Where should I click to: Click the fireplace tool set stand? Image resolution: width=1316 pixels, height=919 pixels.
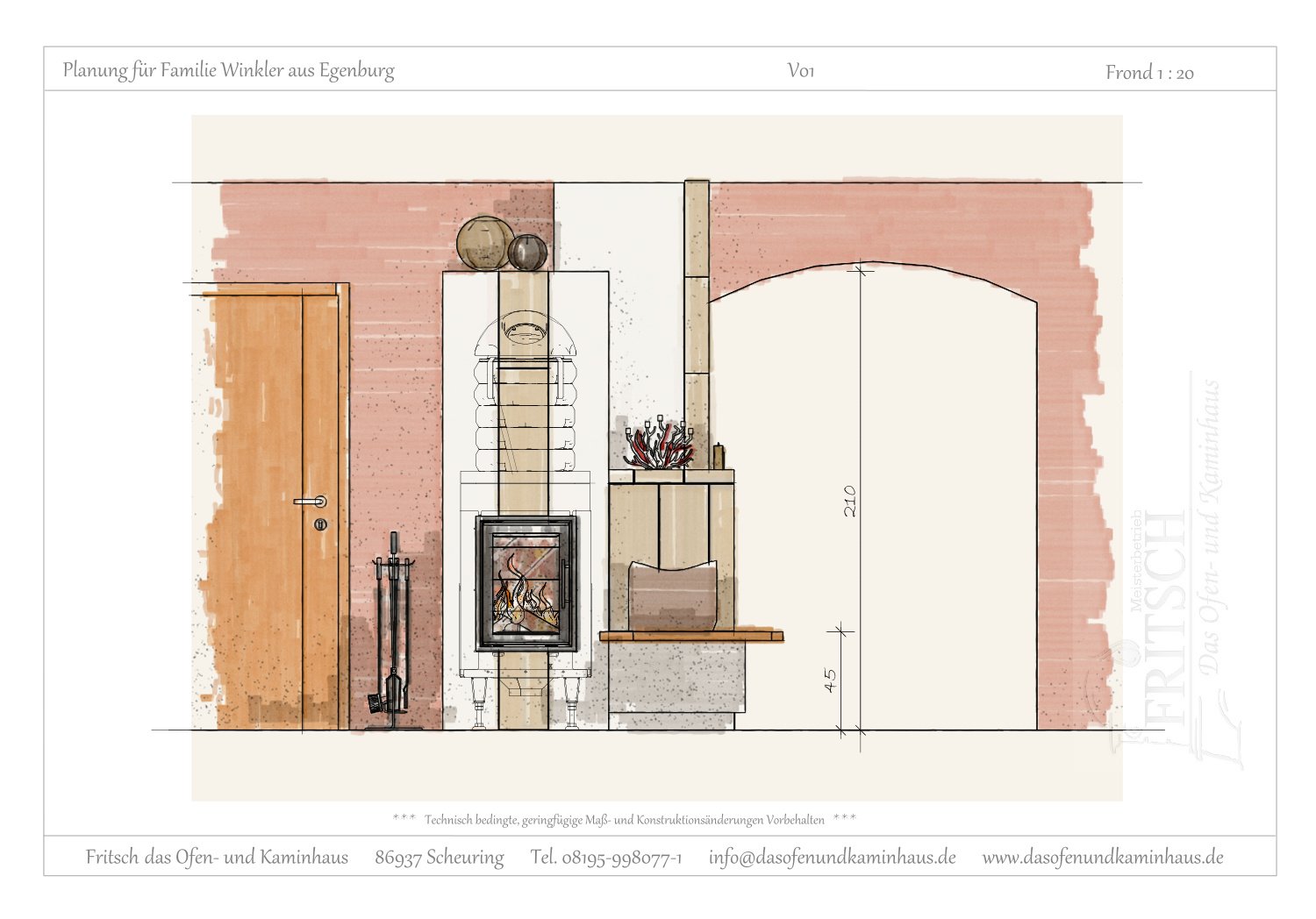tap(393, 631)
